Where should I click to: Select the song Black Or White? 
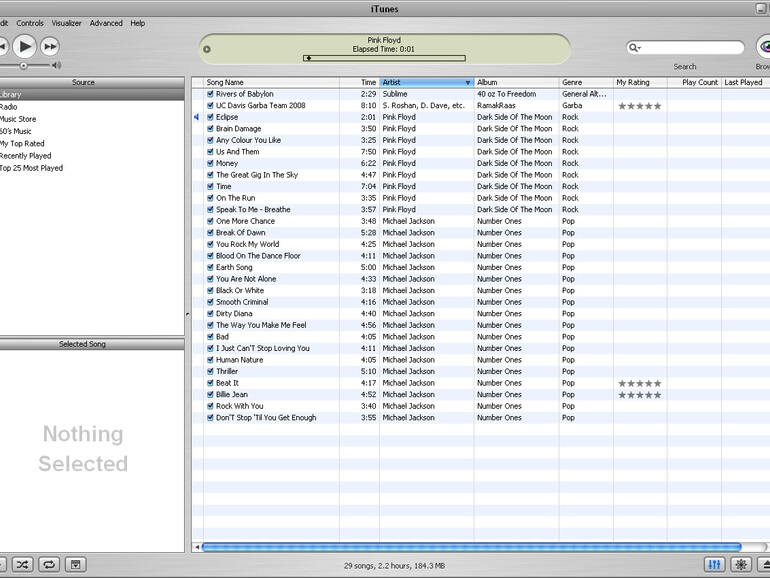(x=240, y=290)
